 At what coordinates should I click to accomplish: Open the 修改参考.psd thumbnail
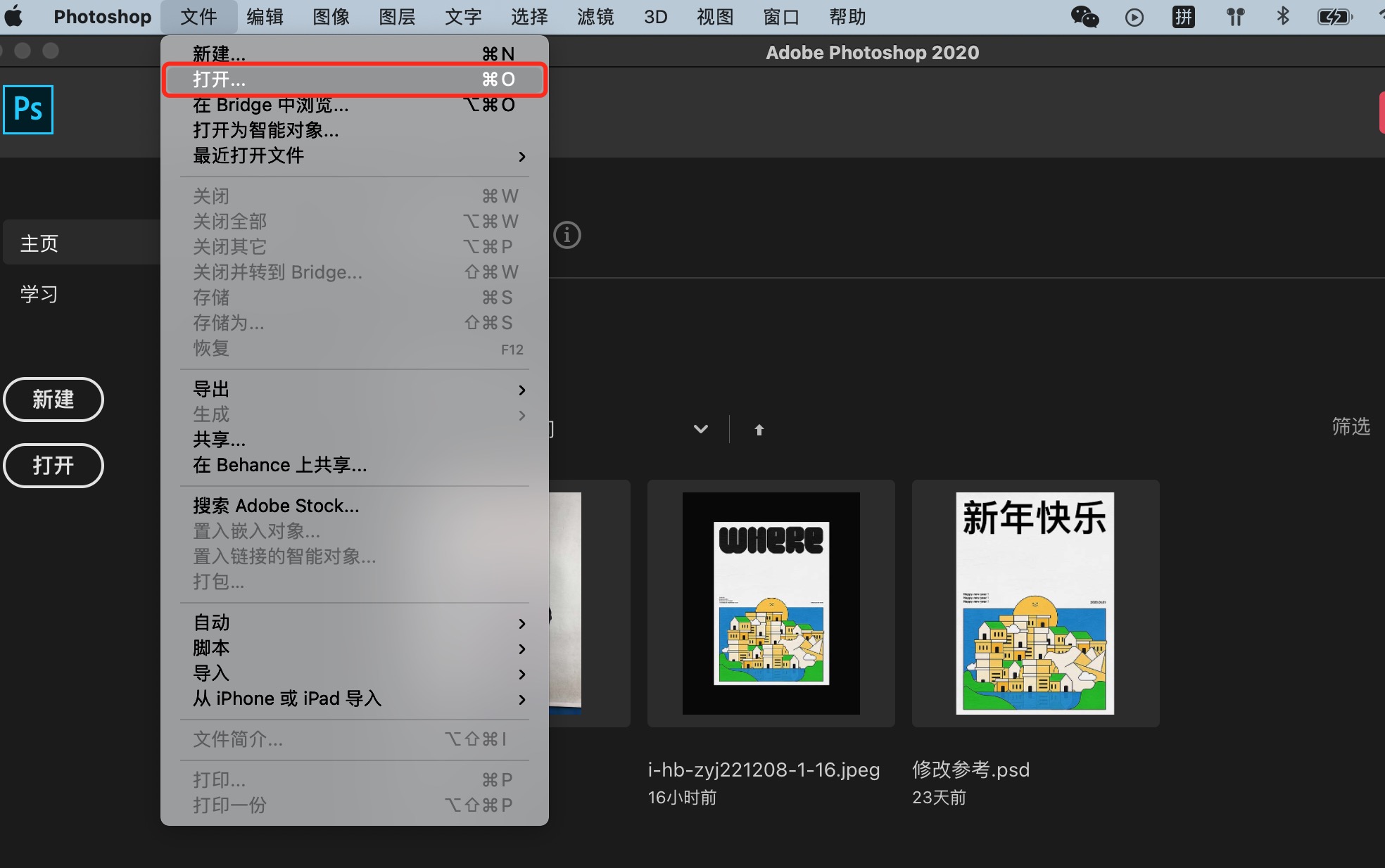1035,603
